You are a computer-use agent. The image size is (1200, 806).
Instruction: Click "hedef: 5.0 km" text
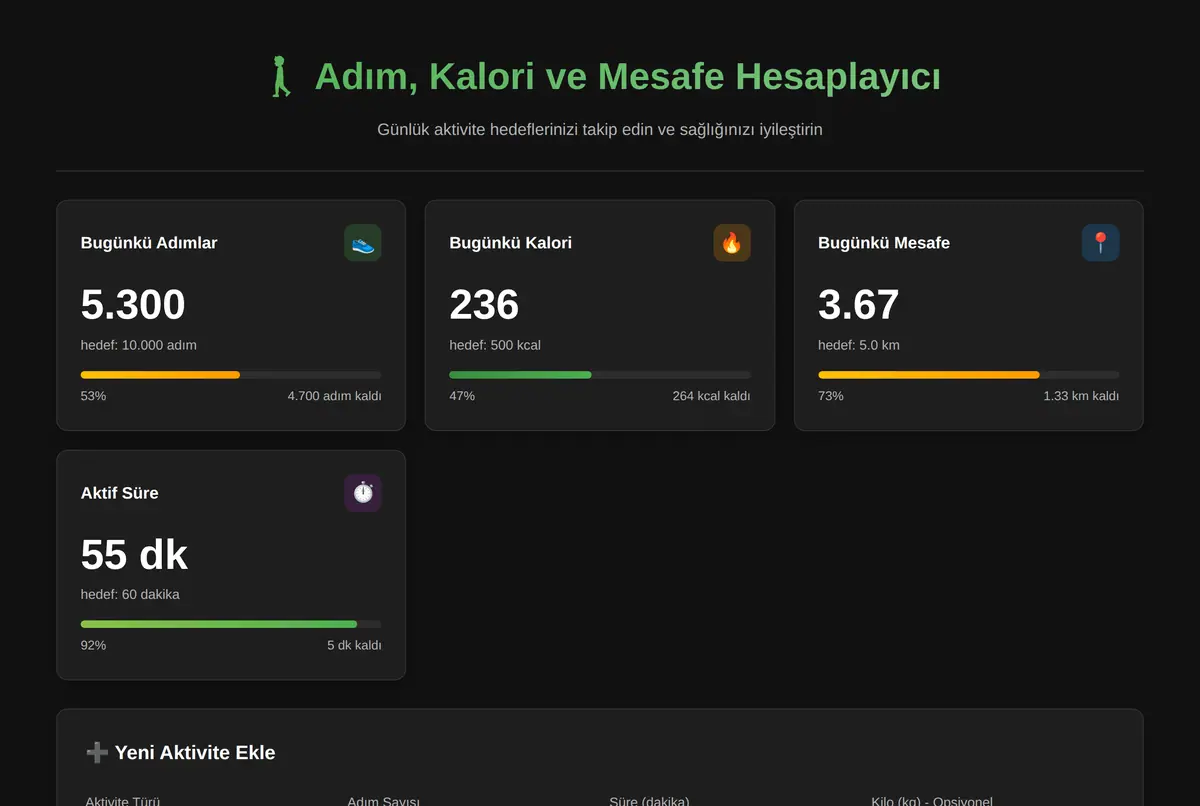pos(859,346)
